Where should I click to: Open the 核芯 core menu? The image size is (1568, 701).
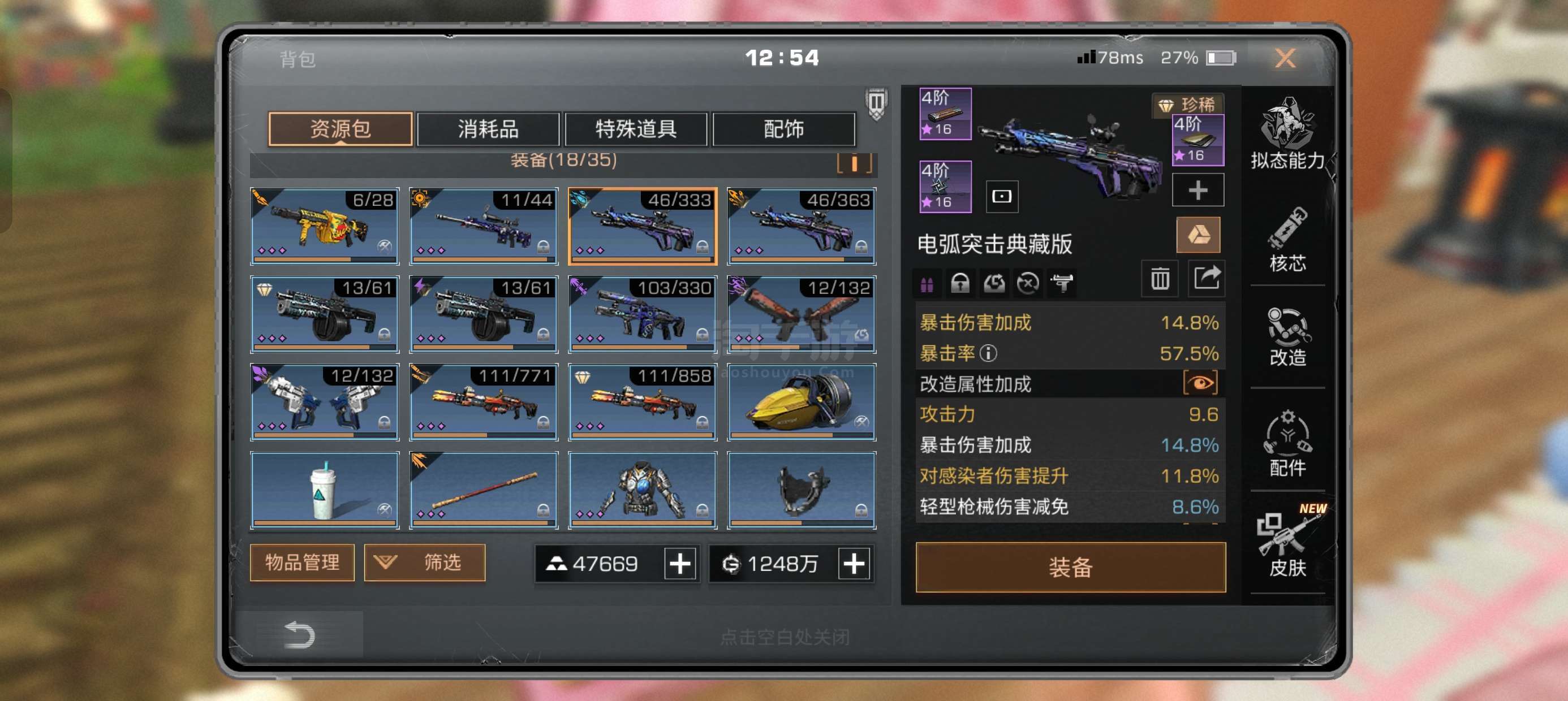1287,239
